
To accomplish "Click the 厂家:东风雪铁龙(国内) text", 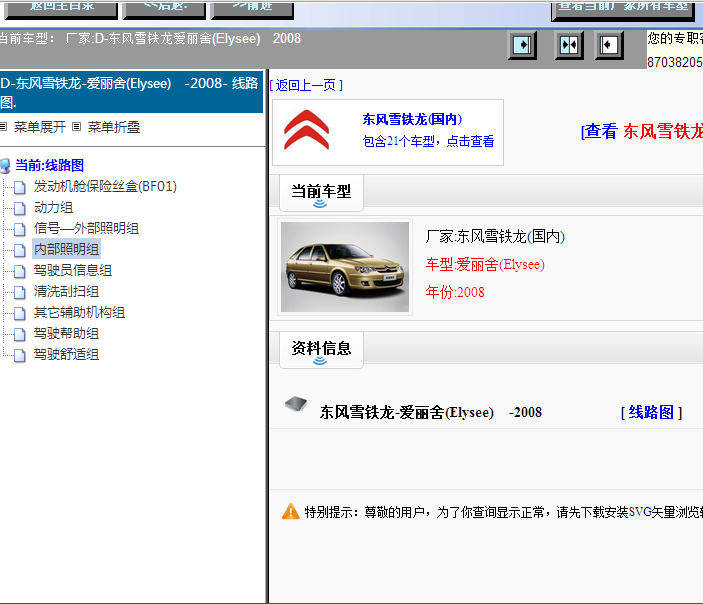I will (495, 236).
